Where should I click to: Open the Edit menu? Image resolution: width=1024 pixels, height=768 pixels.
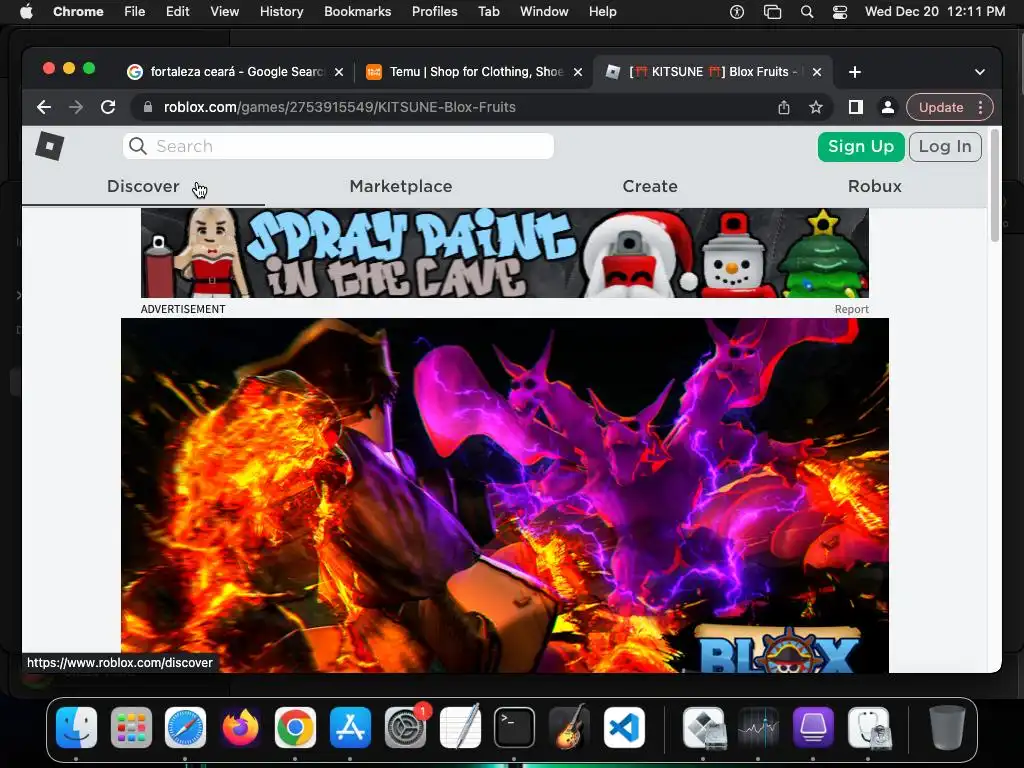(x=178, y=11)
